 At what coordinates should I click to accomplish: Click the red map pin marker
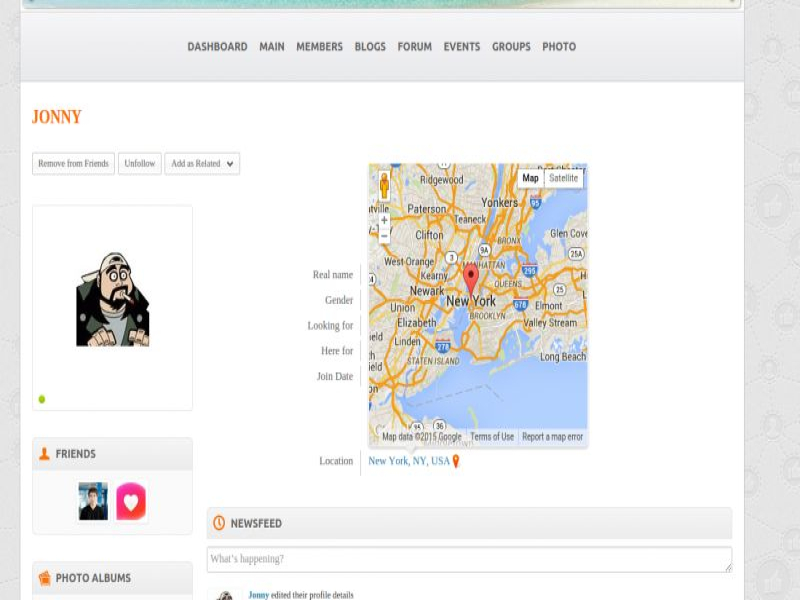pos(471,277)
